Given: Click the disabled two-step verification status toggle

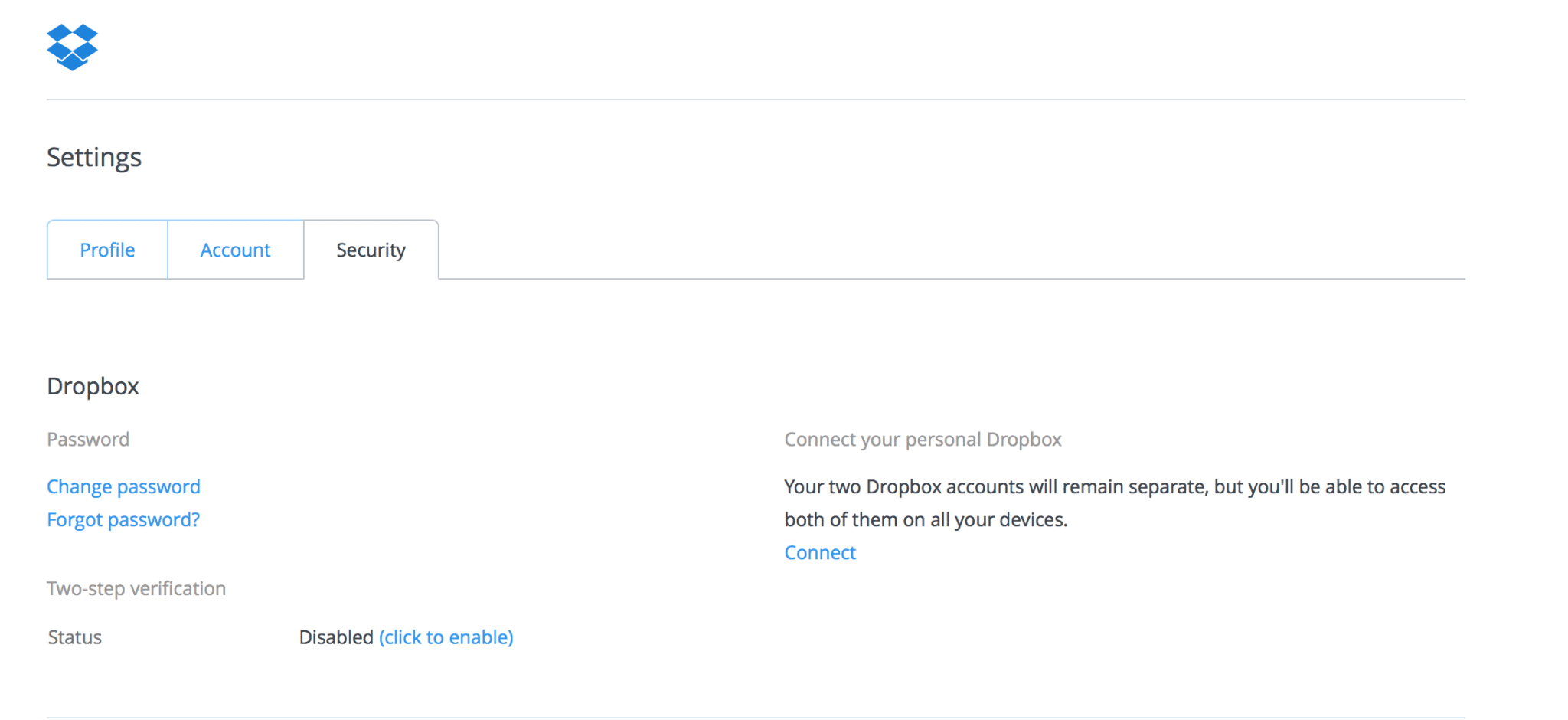Looking at the screenshot, I should coord(446,637).
